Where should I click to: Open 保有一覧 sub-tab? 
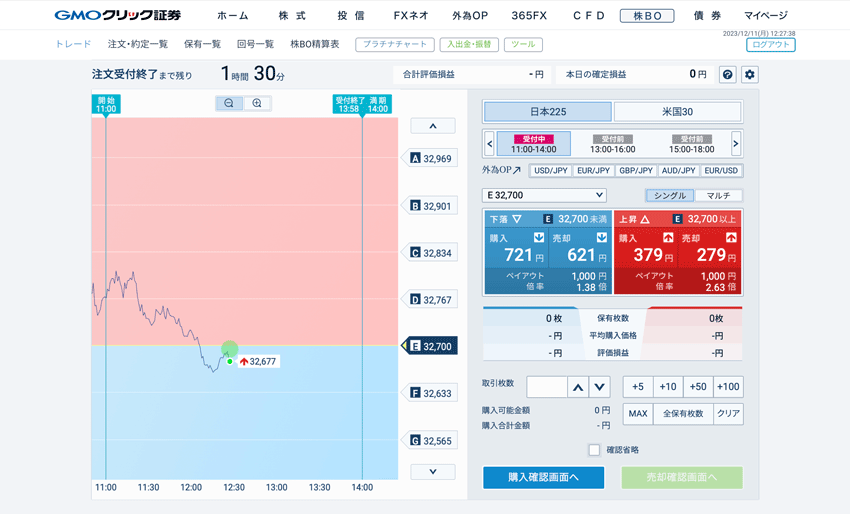coord(202,44)
